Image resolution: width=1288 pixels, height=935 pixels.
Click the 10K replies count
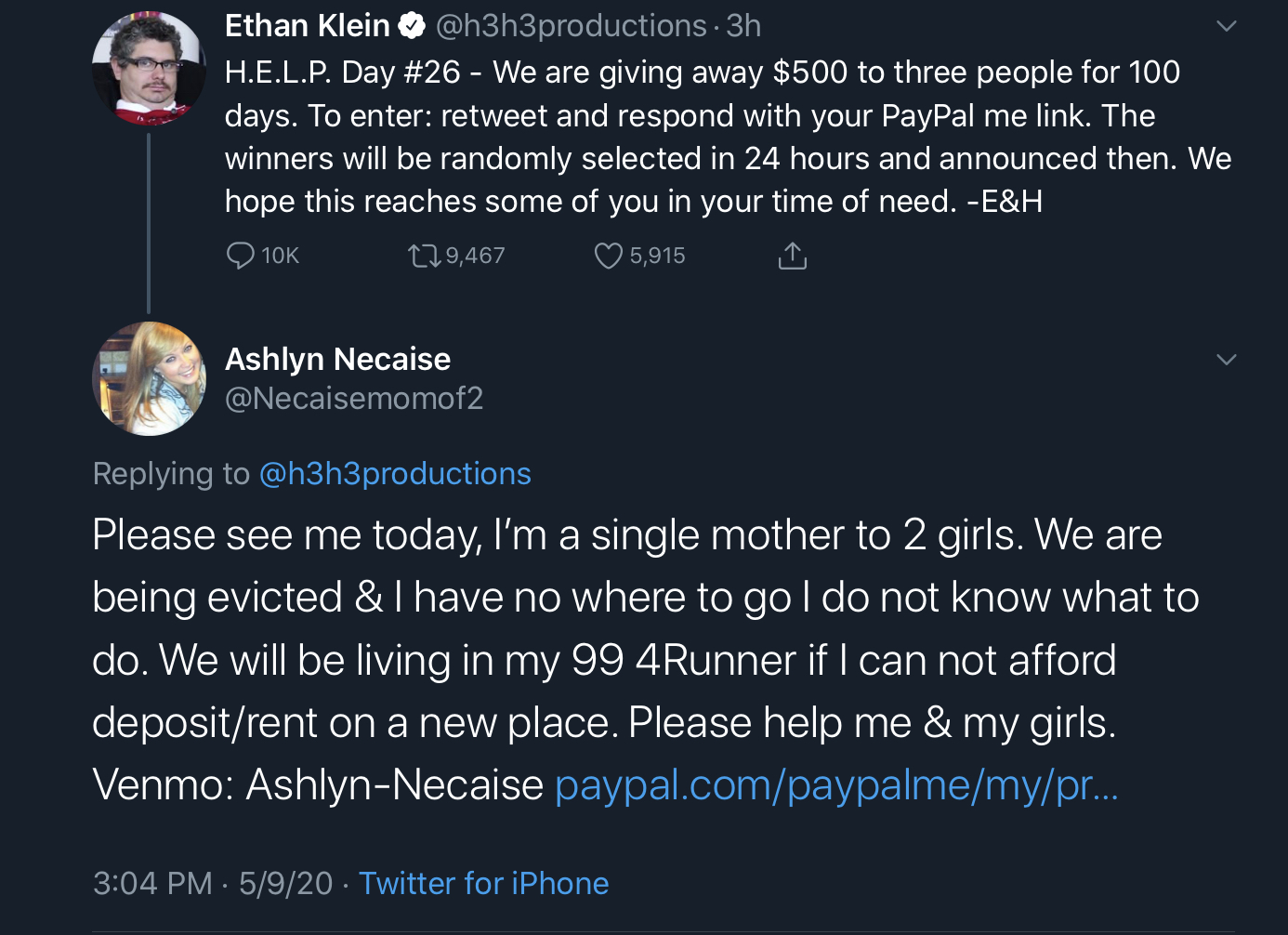[280, 256]
